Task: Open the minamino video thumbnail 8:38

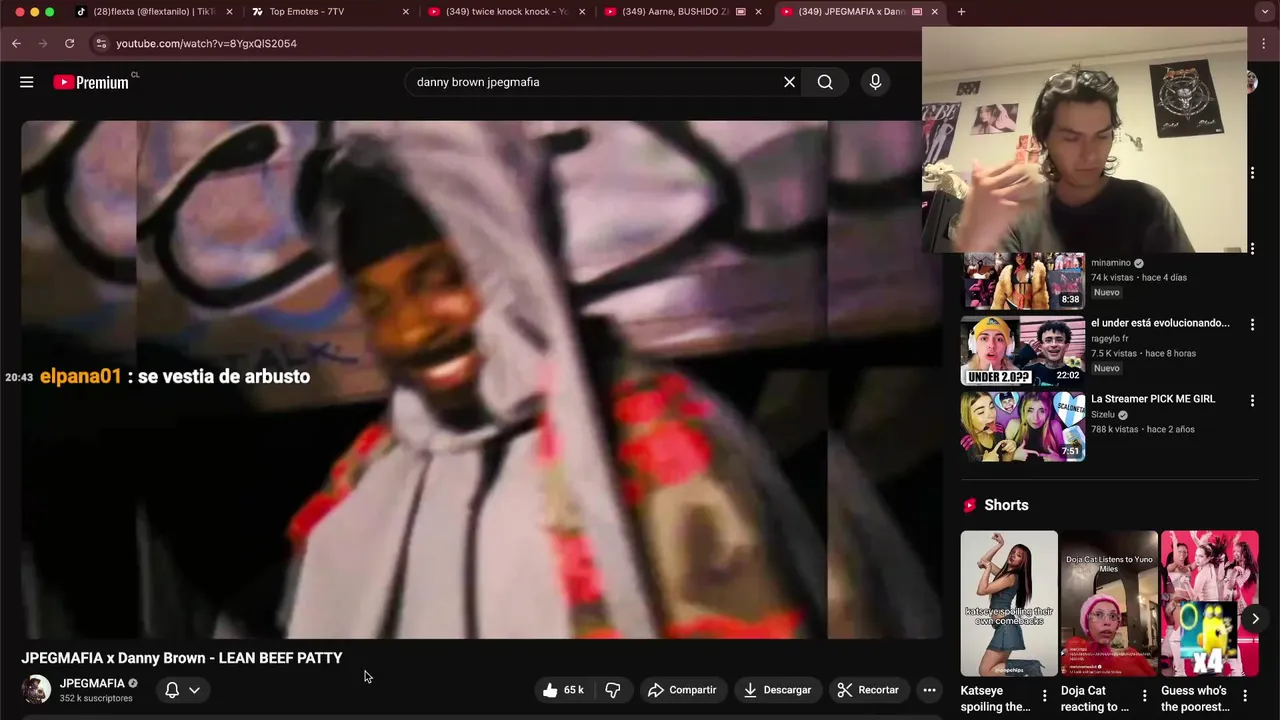Action: point(1022,281)
